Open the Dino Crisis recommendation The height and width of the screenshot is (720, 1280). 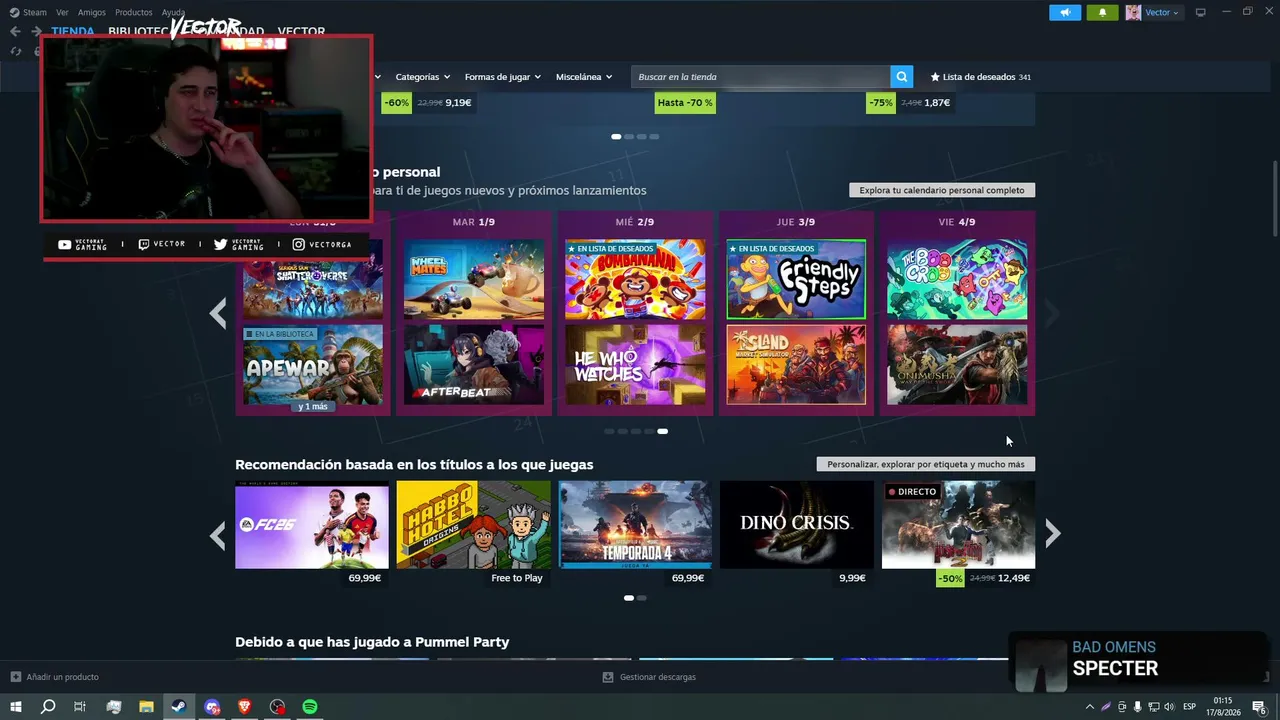click(x=797, y=525)
